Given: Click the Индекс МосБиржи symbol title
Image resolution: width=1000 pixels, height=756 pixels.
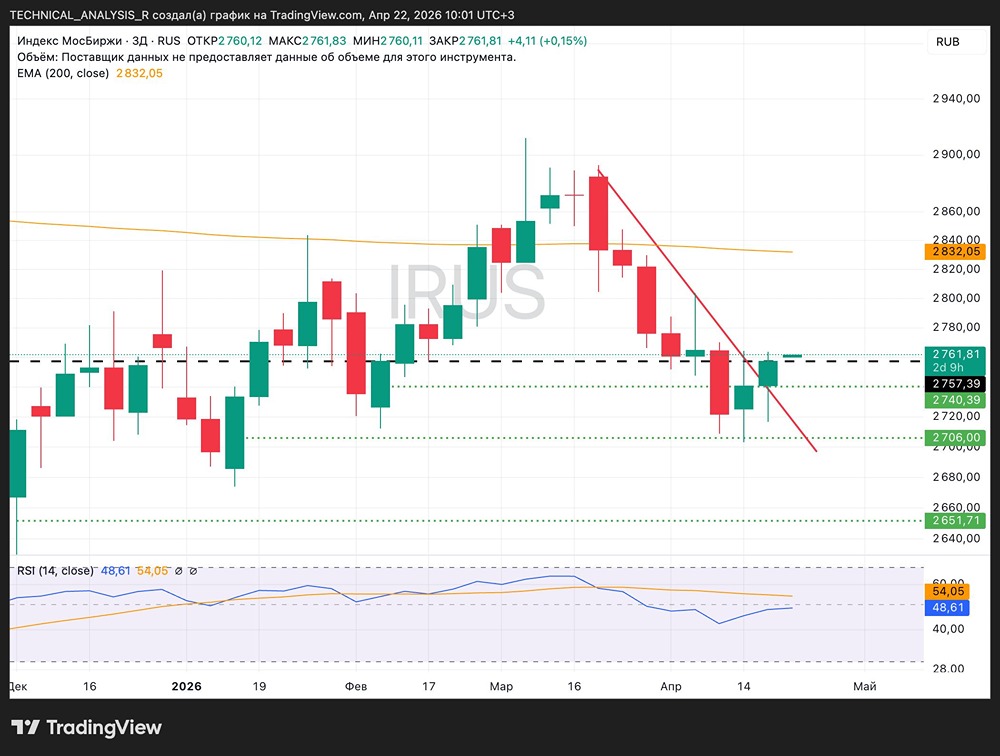Looking at the screenshot, I should [70, 41].
